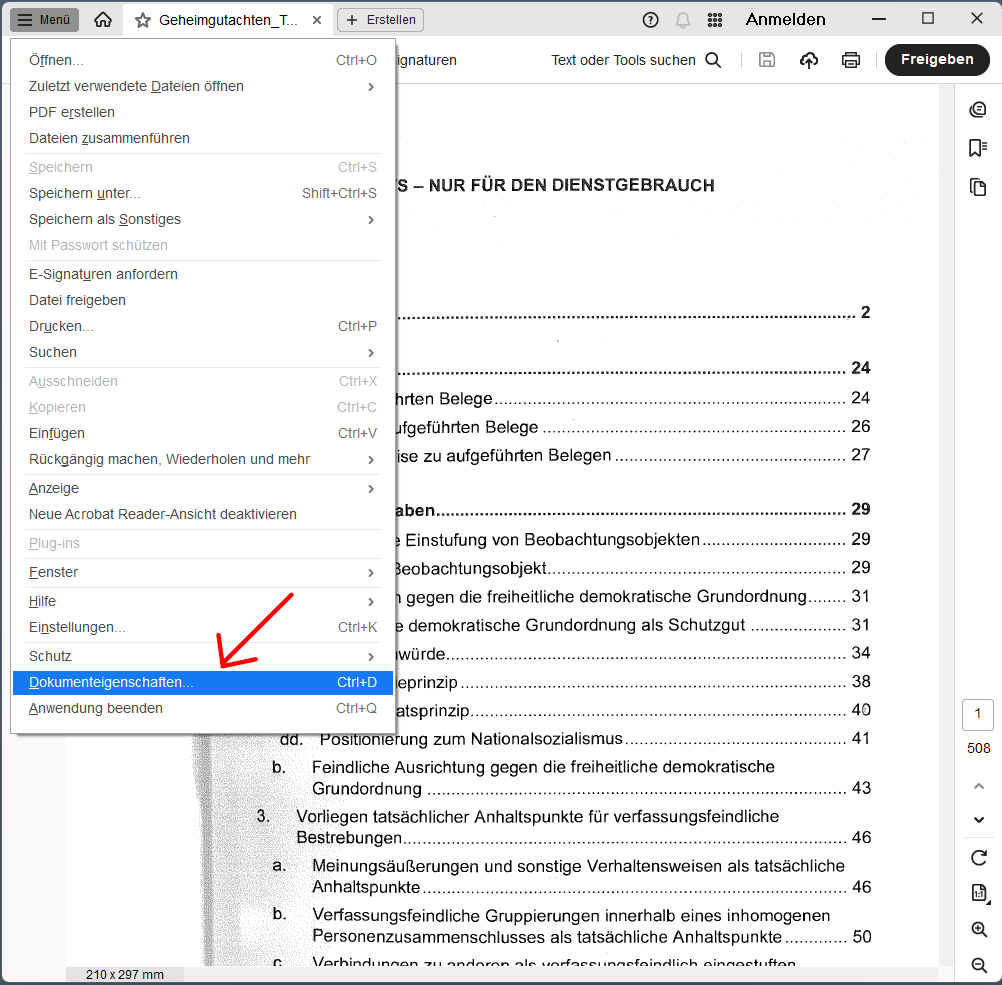The width and height of the screenshot is (1002, 985).
Task: Click the page number input field
Action: (978, 714)
